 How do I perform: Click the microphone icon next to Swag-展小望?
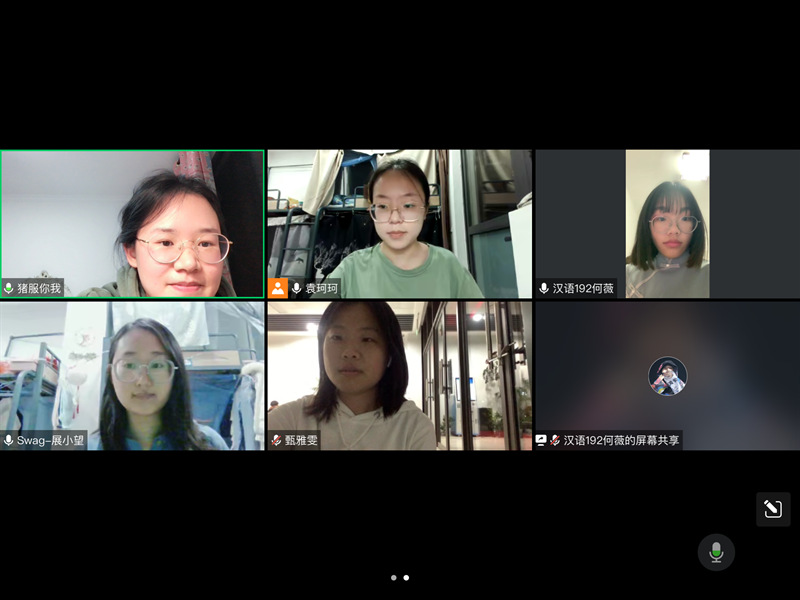click(9, 440)
